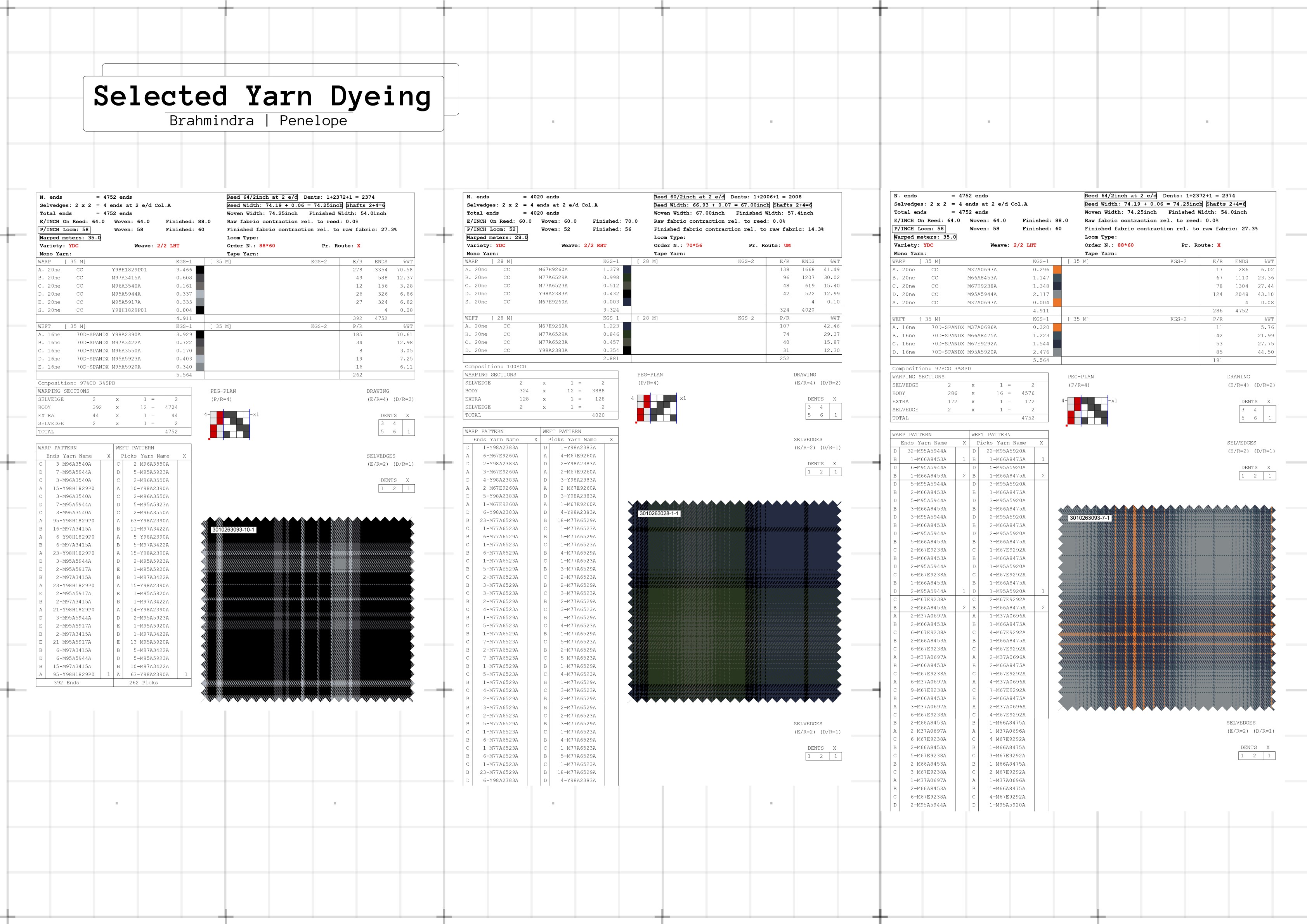Click fabric label 3010263093-10-1
The height and width of the screenshot is (924, 1307).
point(233,529)
